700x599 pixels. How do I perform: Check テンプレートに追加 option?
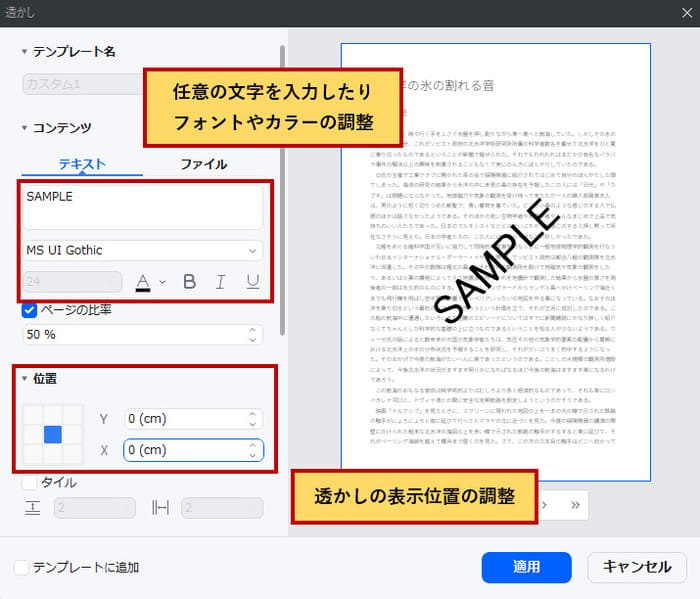pos(22,567)
